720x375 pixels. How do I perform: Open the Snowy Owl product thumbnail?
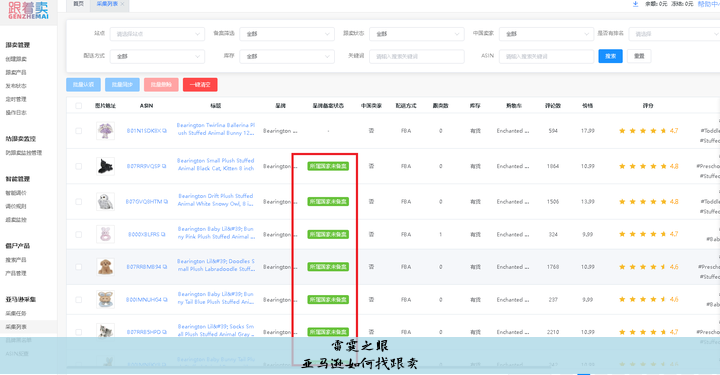(x=105, y=201)
